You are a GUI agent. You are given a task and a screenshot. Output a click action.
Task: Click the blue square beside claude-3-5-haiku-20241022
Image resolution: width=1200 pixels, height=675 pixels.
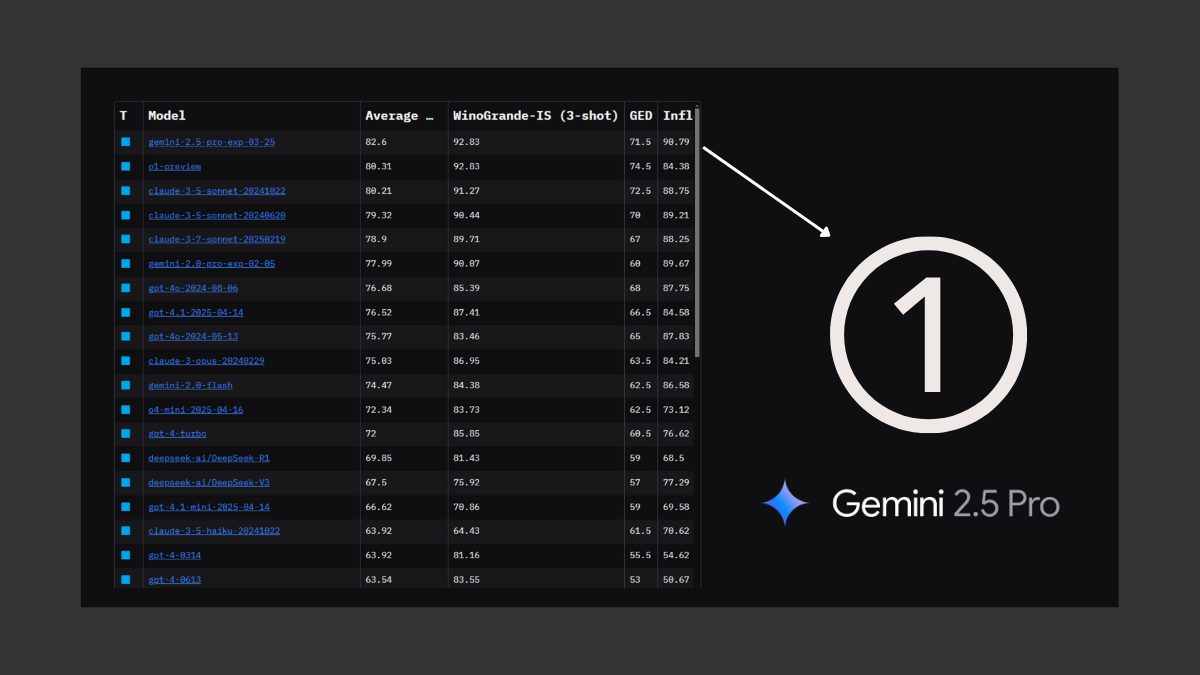coord(126,531)
